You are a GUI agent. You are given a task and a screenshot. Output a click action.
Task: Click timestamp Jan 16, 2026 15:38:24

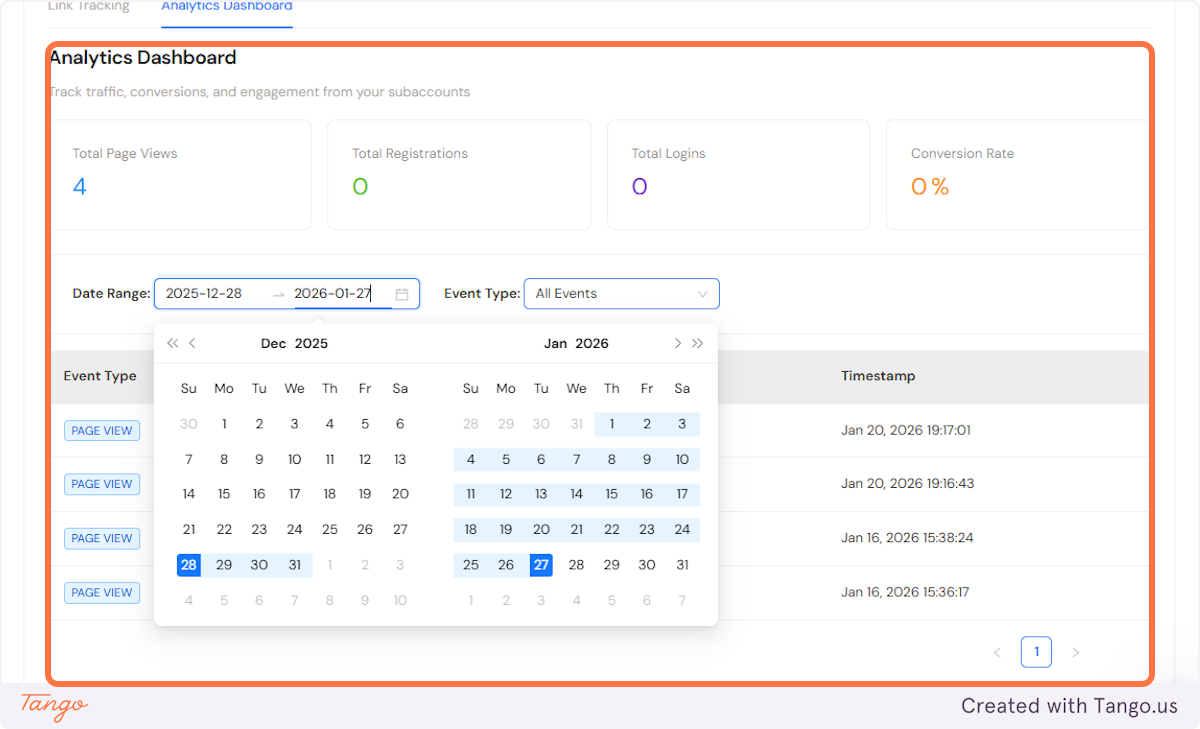907,538
